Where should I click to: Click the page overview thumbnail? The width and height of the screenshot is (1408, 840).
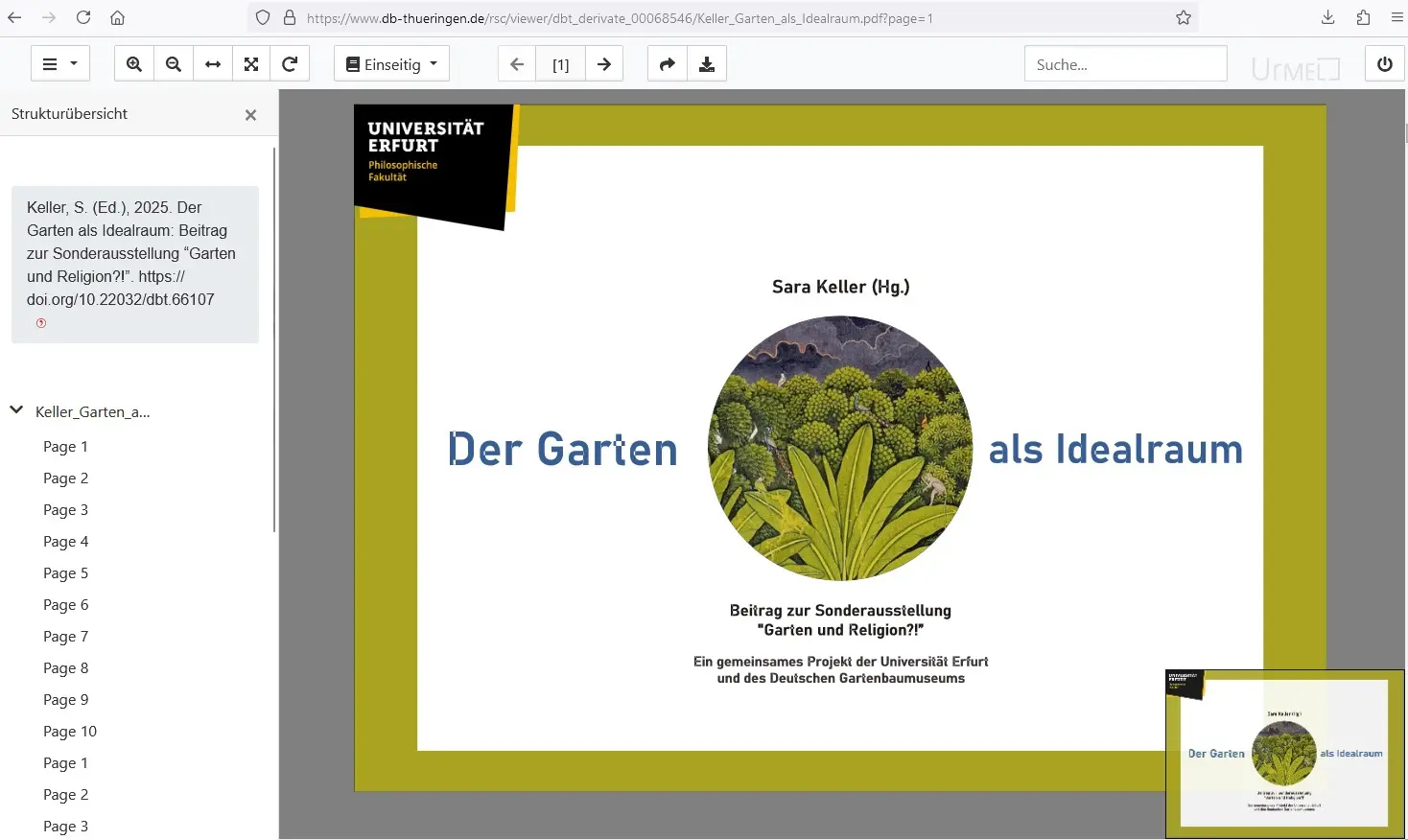1284,754
